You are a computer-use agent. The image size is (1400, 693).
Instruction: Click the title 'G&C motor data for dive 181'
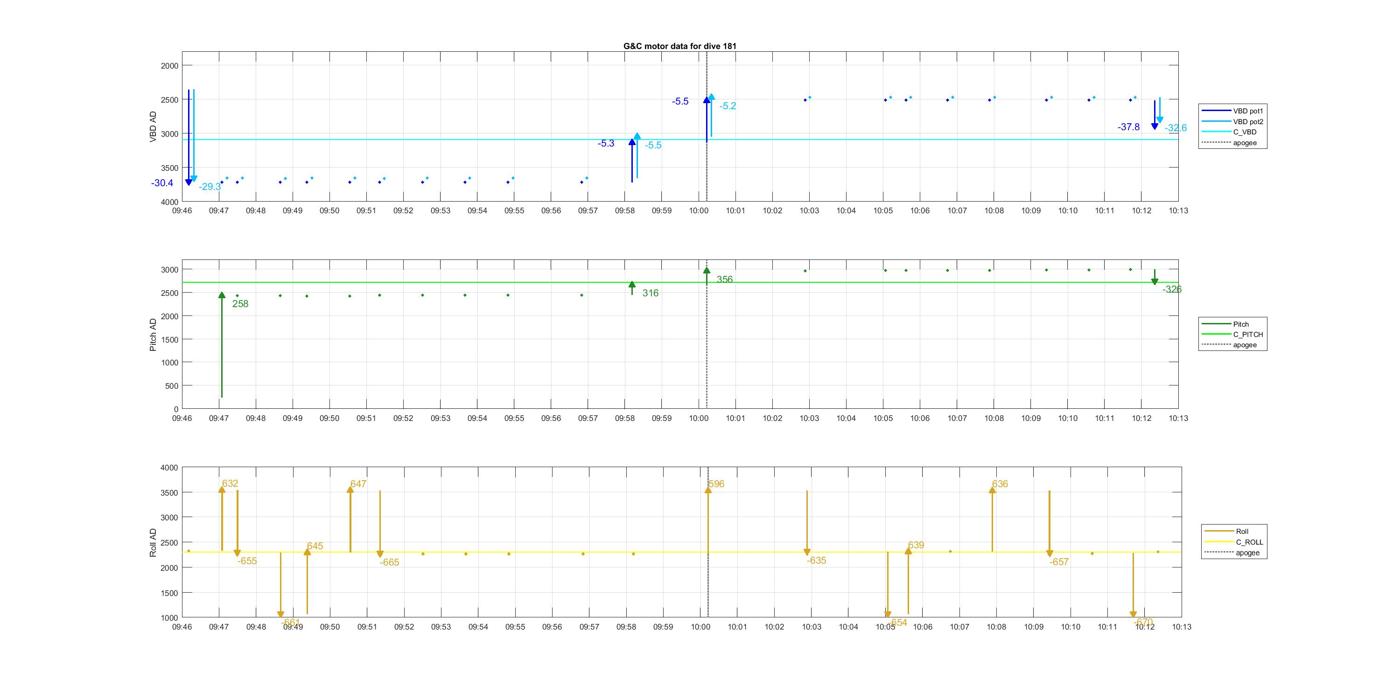pyautogui.click(x=680, y=46)
